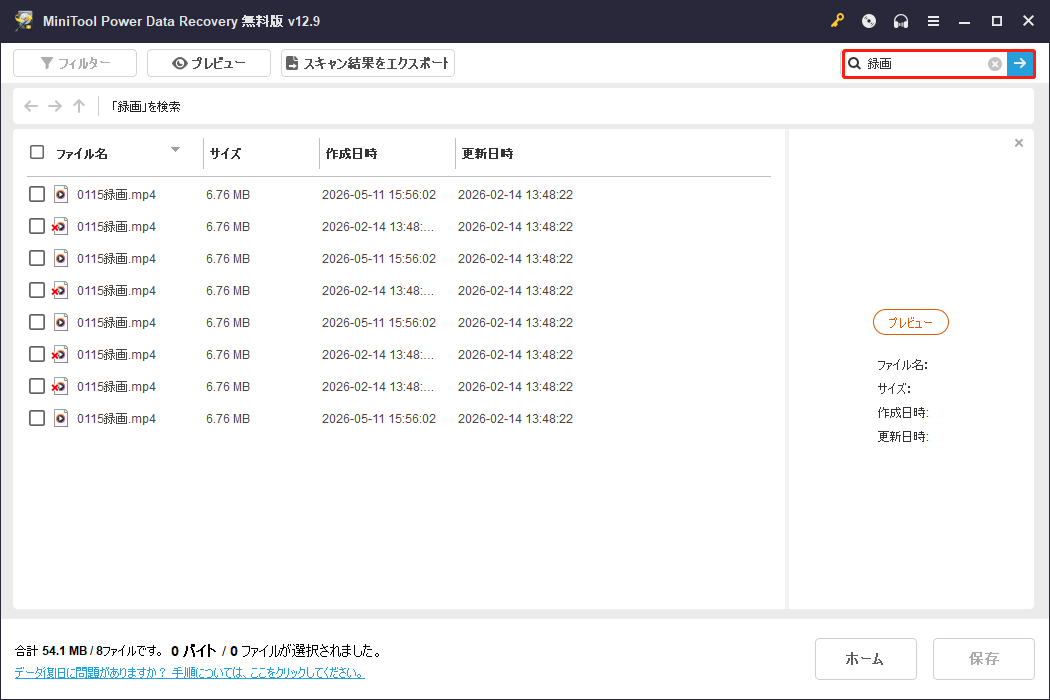Viewport: 1050px width, 700px height.
Task: Close the preview side panel
Action: (x=1019, y=143)
